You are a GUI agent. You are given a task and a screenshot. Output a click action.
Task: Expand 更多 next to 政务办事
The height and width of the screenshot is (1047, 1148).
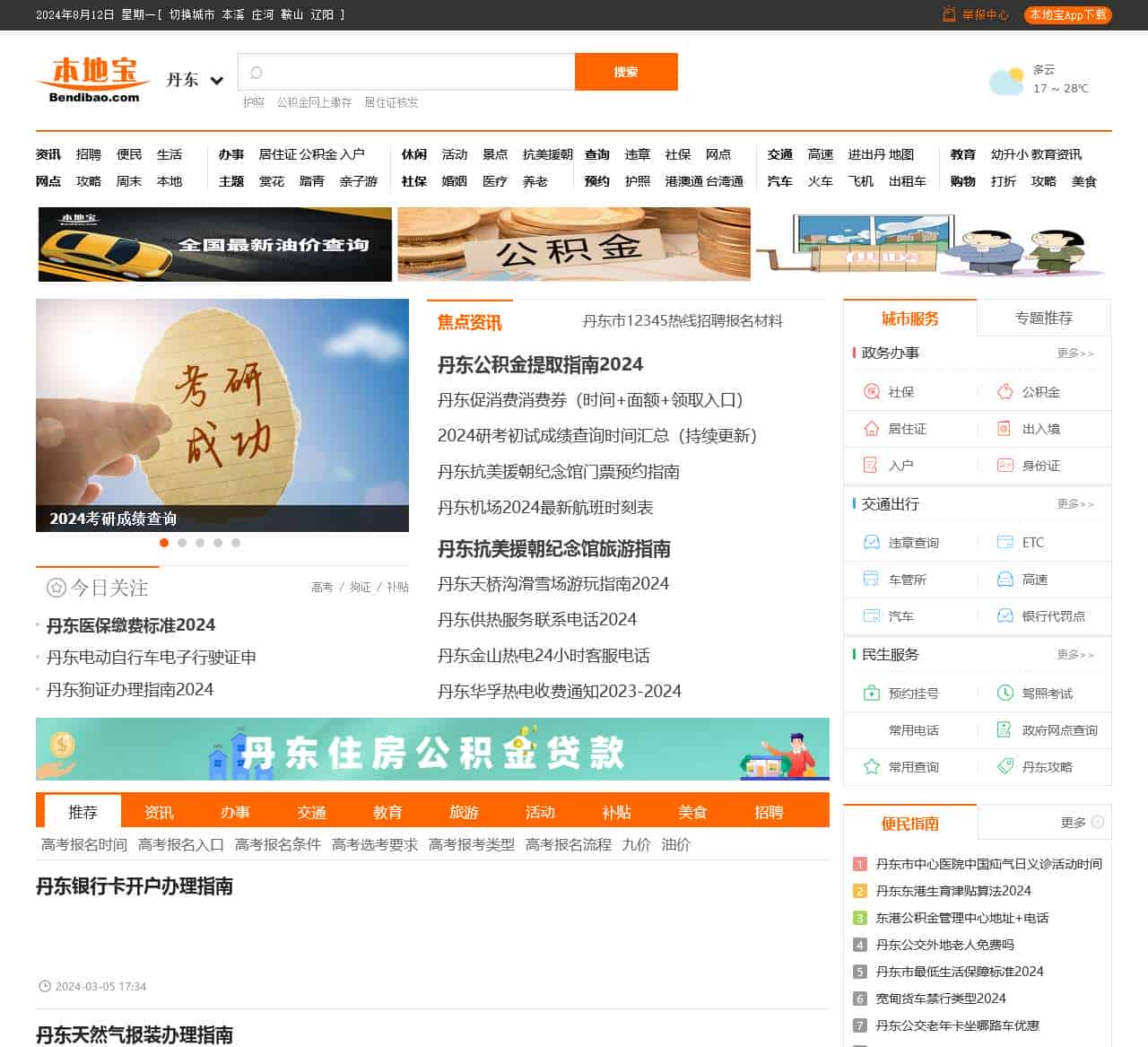pyautogui.click(x=1074, y=353)
